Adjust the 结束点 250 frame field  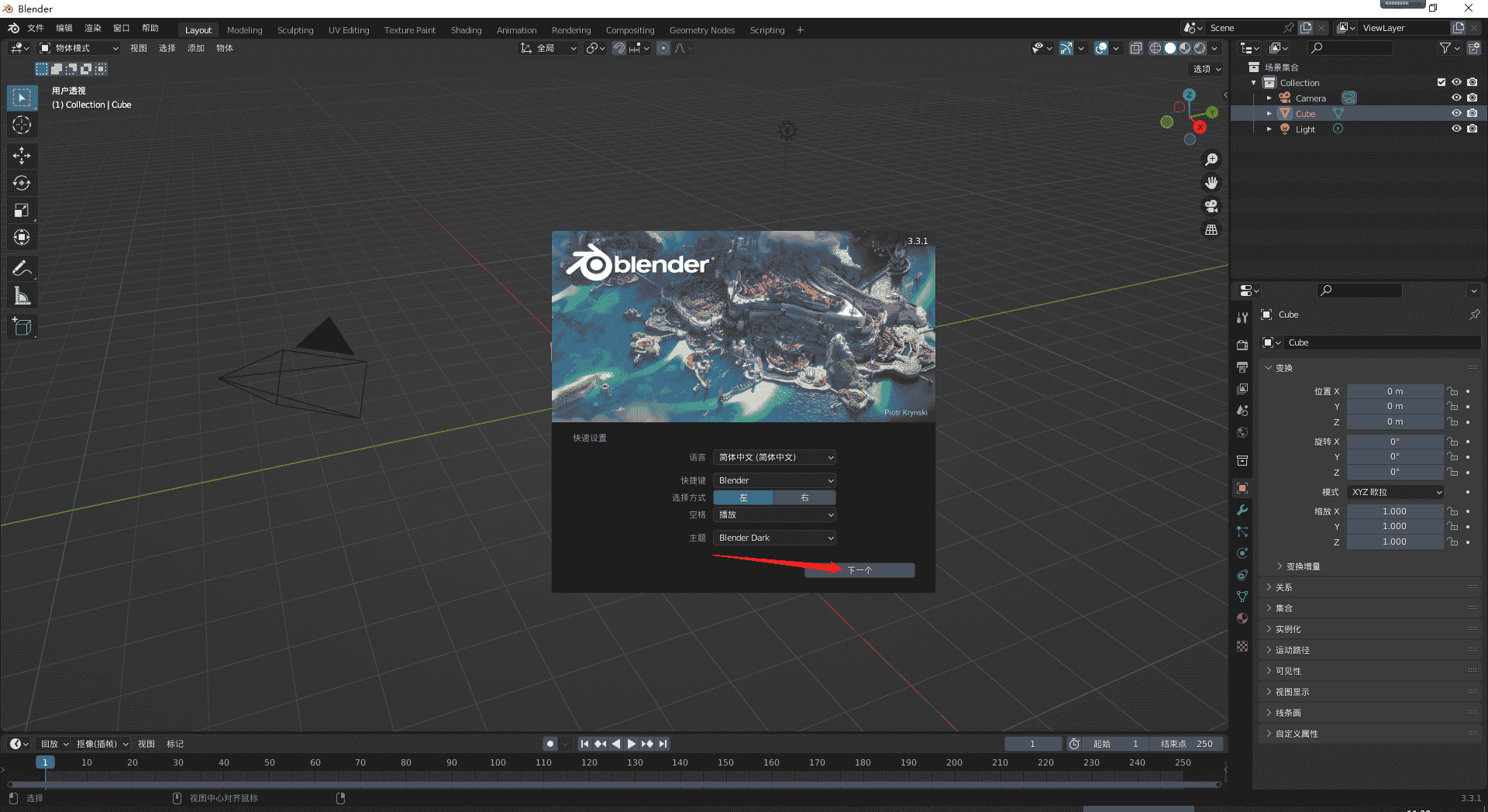1187,744
